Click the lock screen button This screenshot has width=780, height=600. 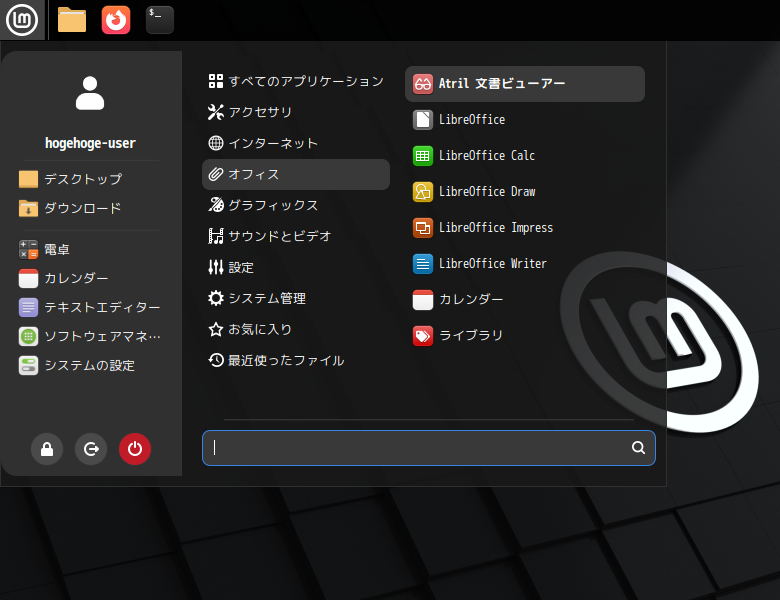pyautogui.click(x=47, y=449)
